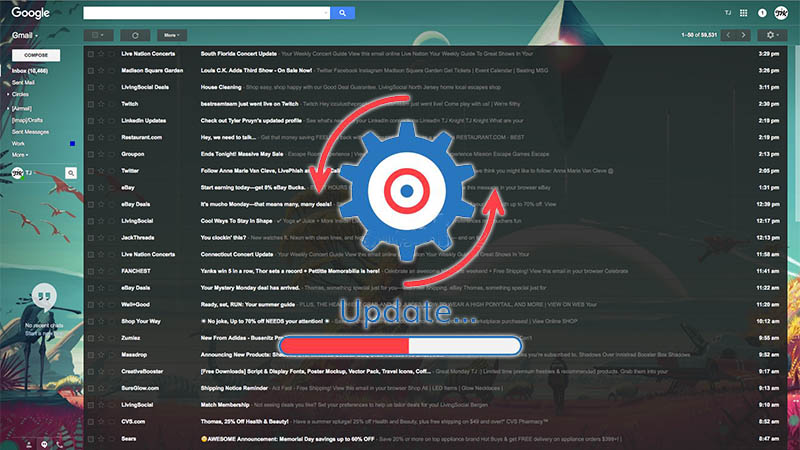
Task: Click the blue search magnifier button
Action: [342, 13]
